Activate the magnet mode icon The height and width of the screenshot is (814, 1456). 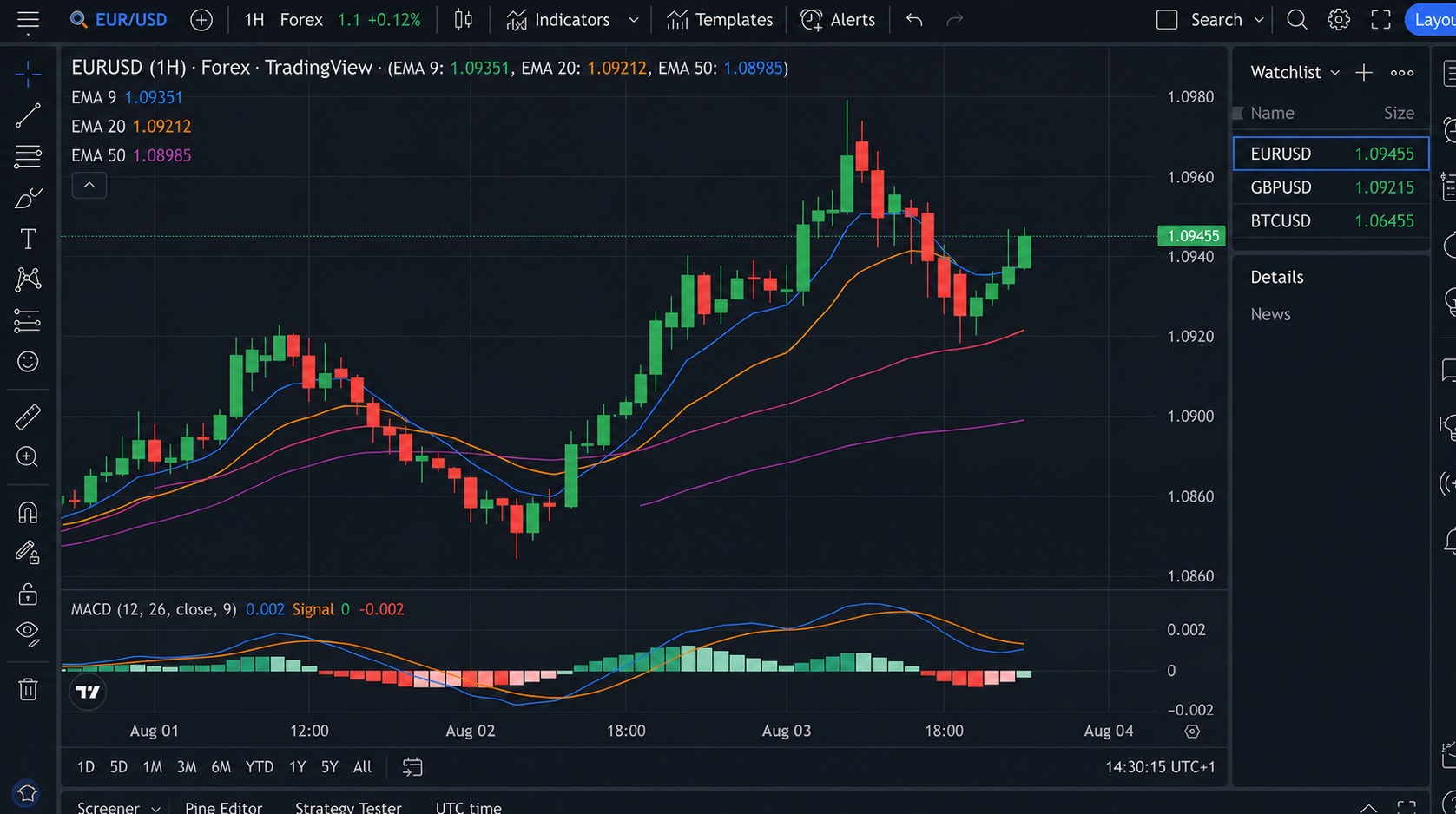point(28,513)
